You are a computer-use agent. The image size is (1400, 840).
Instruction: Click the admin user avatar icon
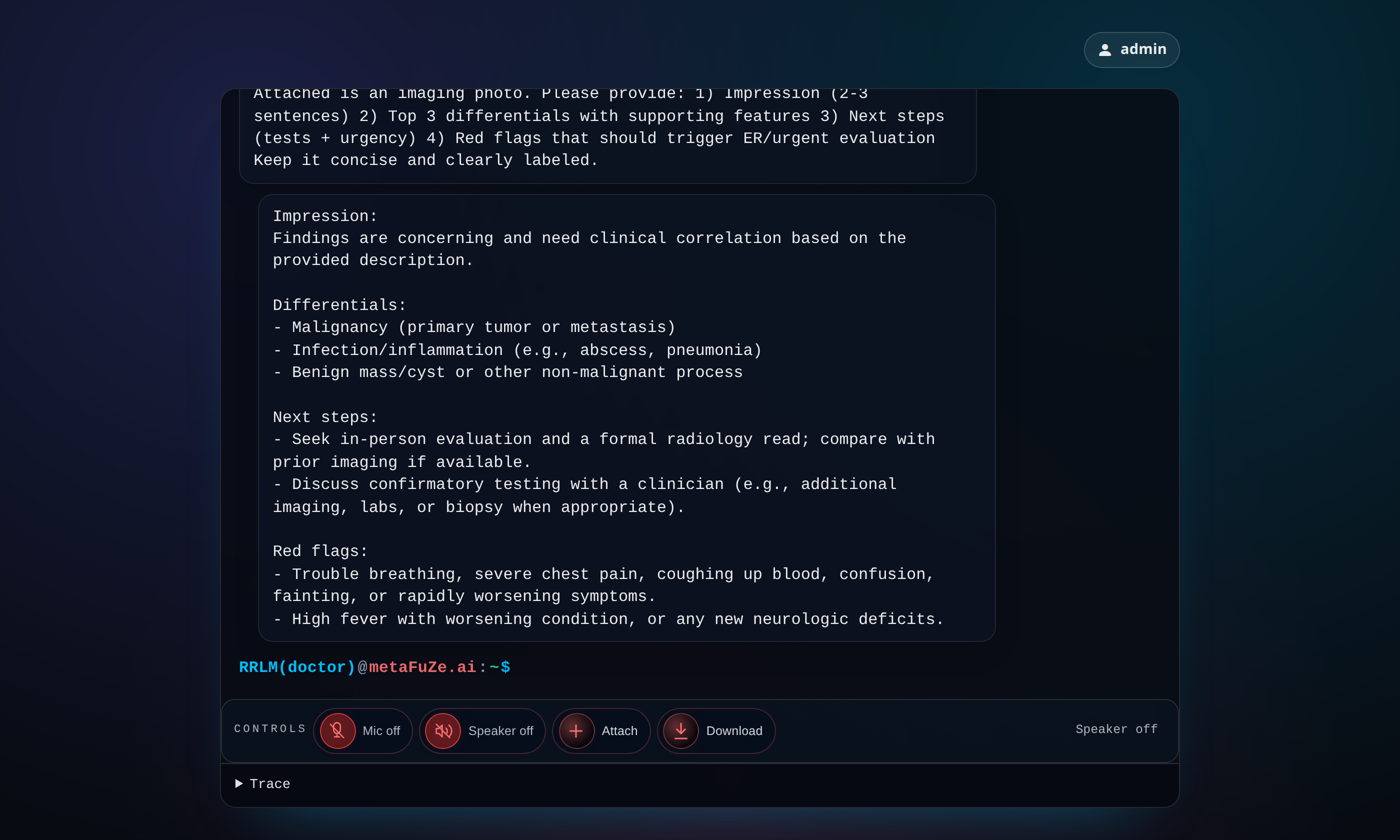pyautogui.click(x=1104, y=50)
